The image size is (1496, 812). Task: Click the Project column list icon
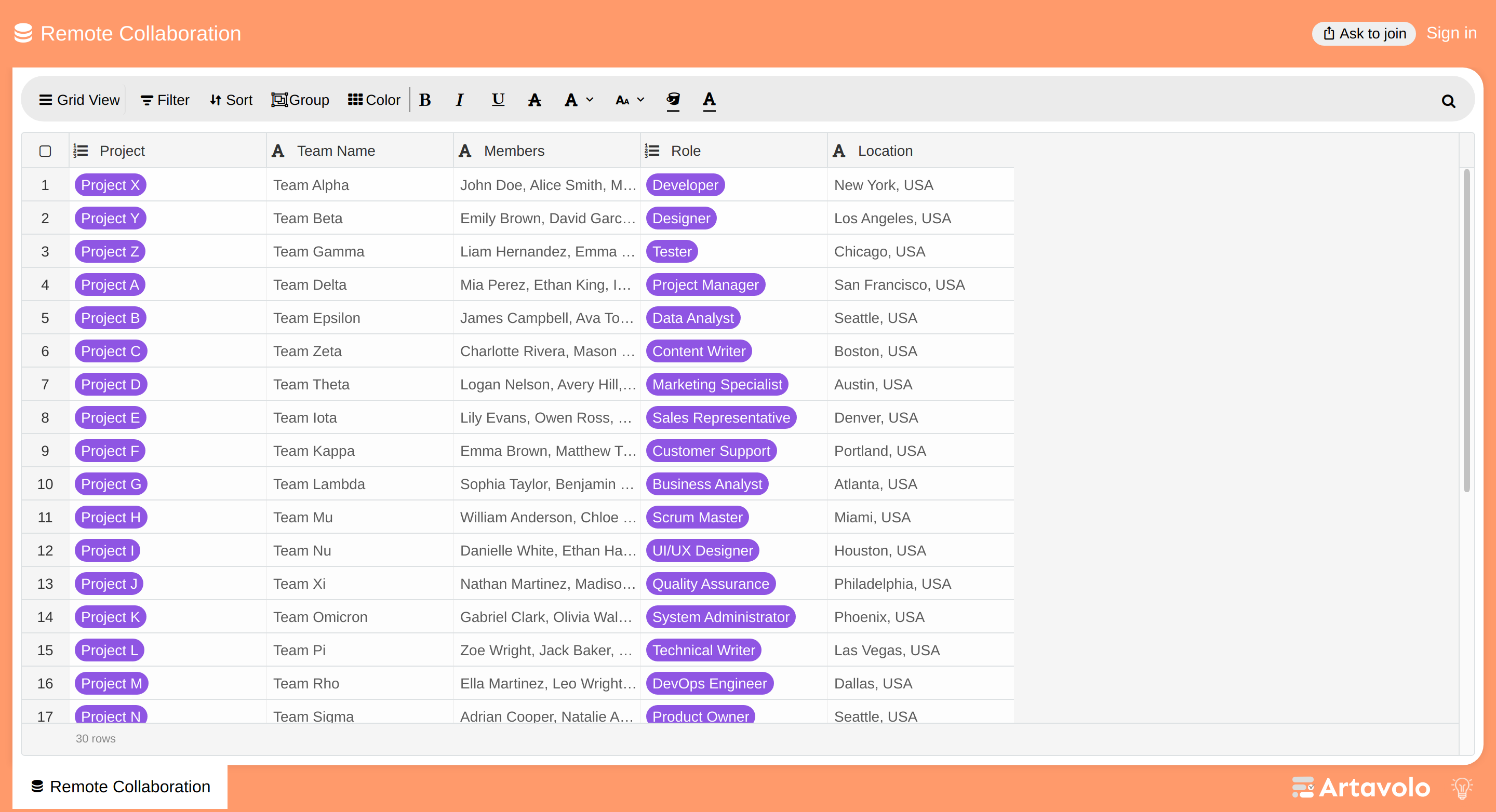pos(81,151)
